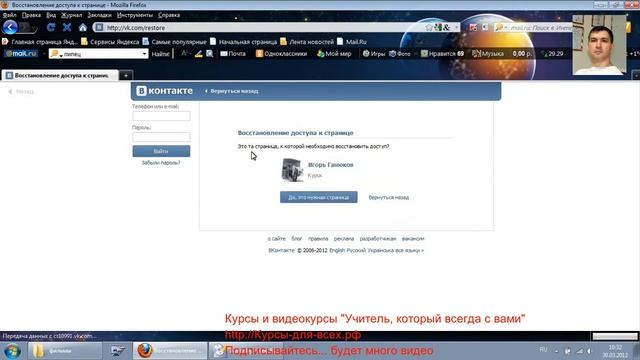The image size is (640, 360).
Task: Click the RU language indicator in tray
Action: point(543,350)
